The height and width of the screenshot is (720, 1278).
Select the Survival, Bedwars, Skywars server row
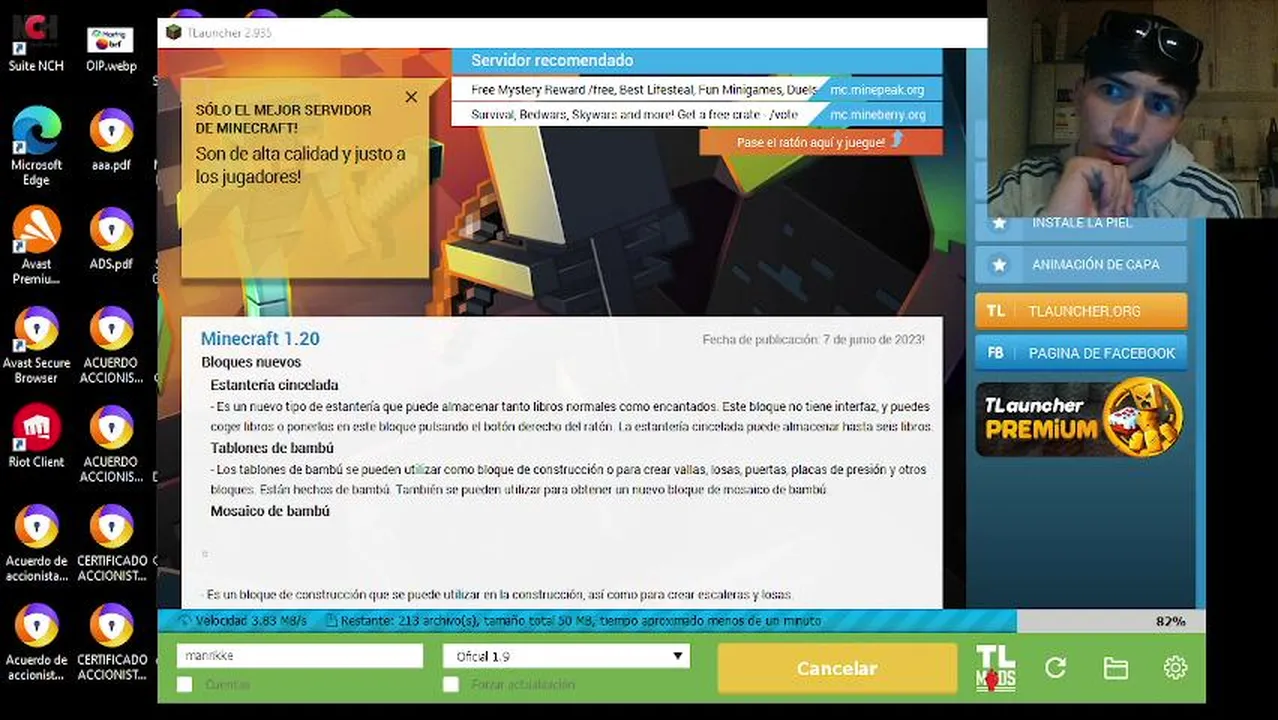[697, 115]
